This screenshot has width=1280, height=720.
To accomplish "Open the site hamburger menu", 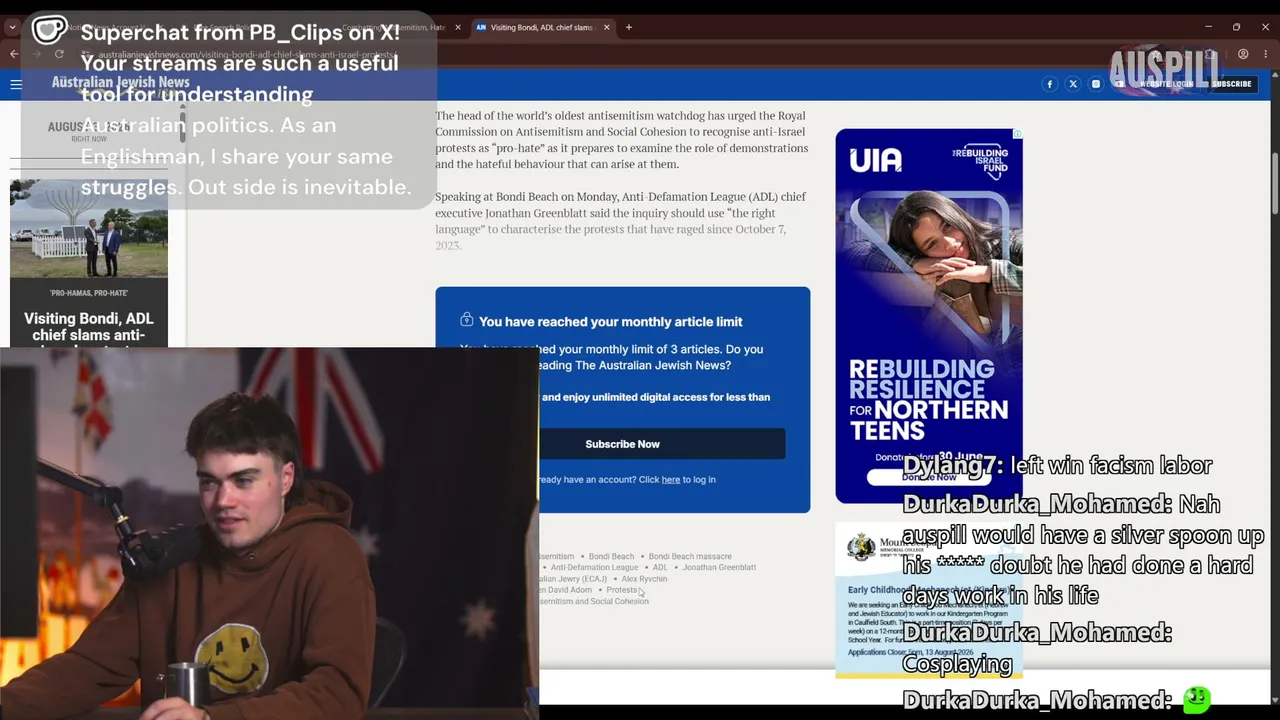I will coord(16,84).
